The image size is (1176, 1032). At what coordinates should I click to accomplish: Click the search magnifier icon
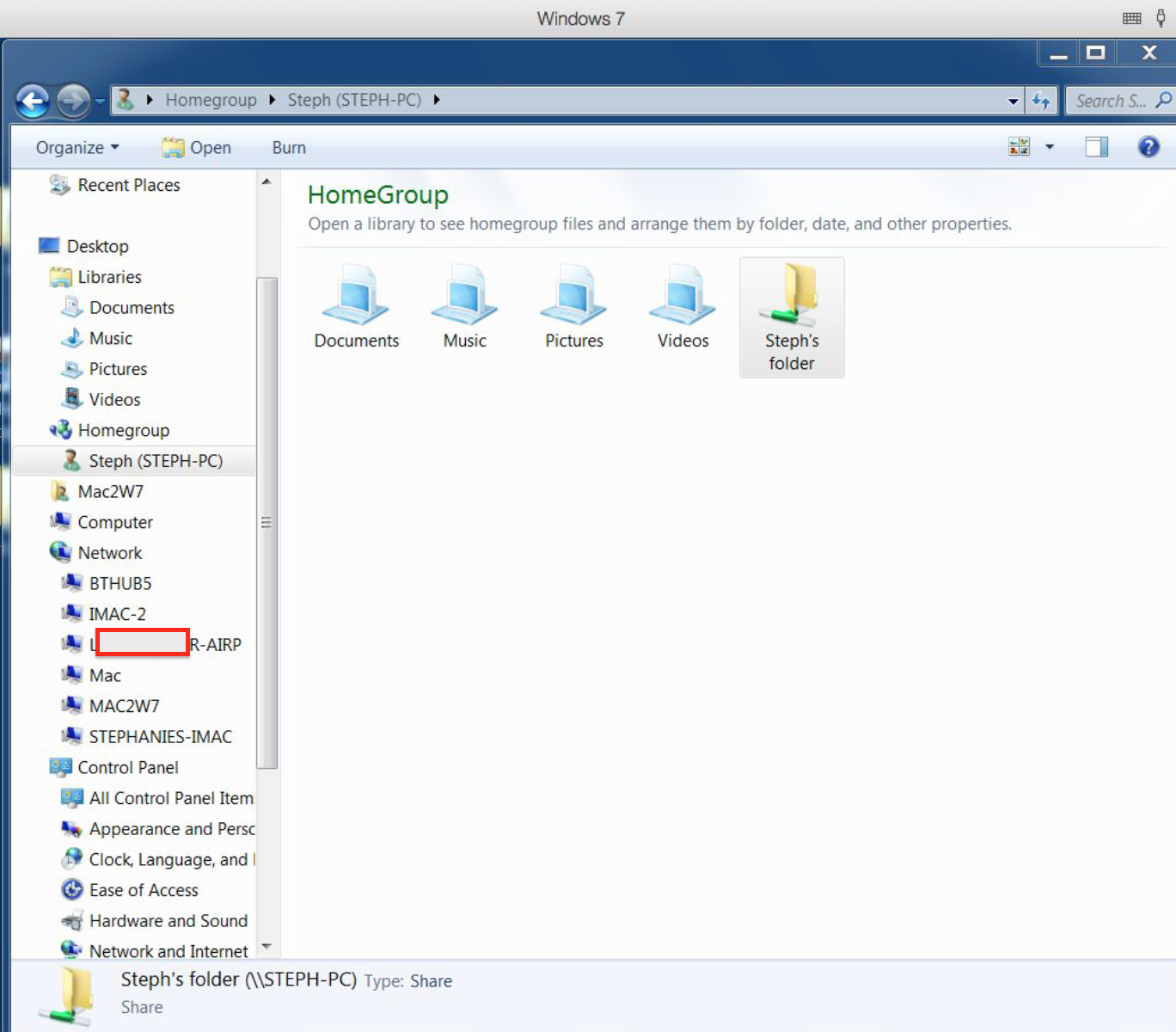pyautogui.click(x=1163, y=101)
